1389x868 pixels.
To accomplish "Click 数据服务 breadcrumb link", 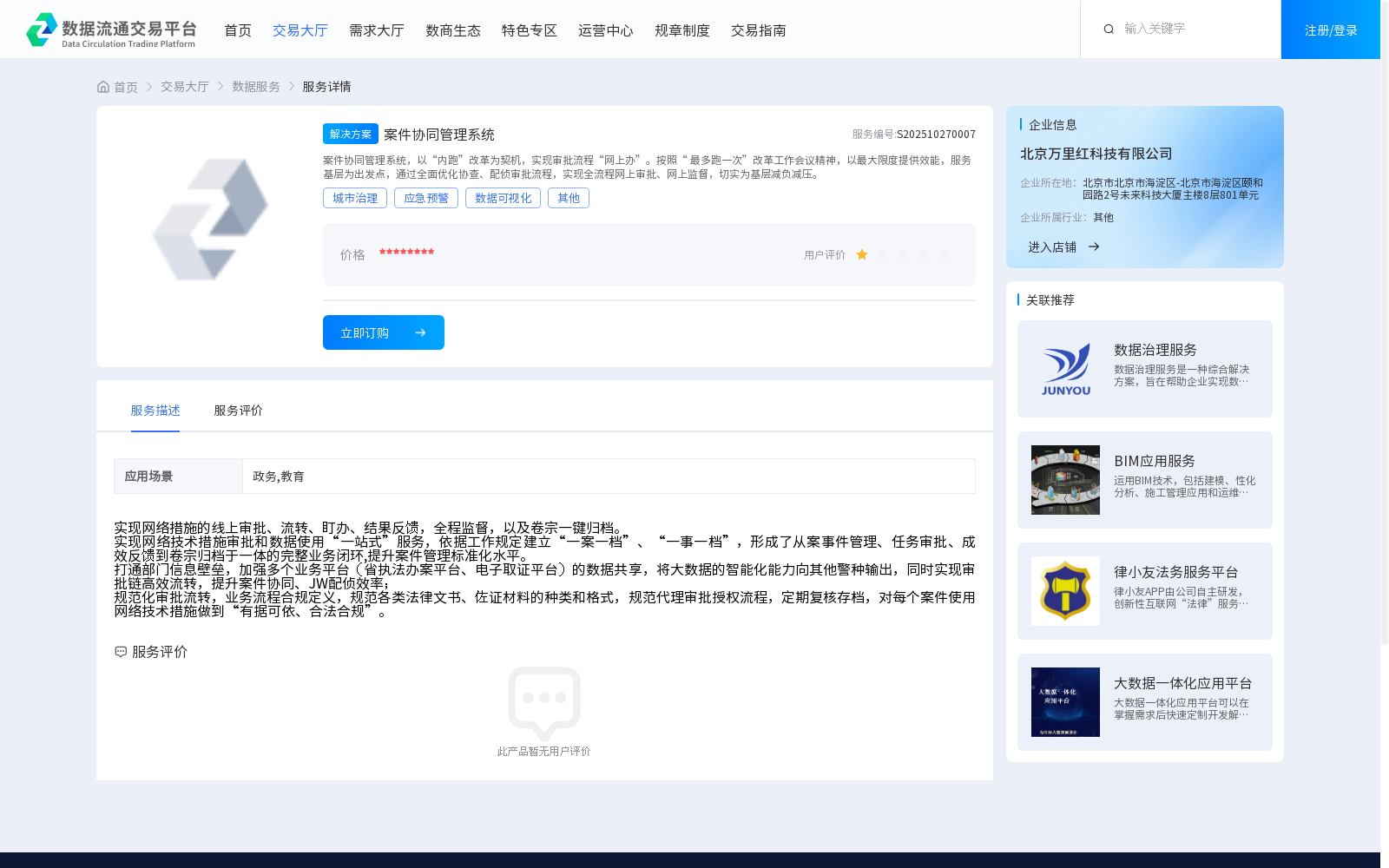I will click(x=256, y=87).
